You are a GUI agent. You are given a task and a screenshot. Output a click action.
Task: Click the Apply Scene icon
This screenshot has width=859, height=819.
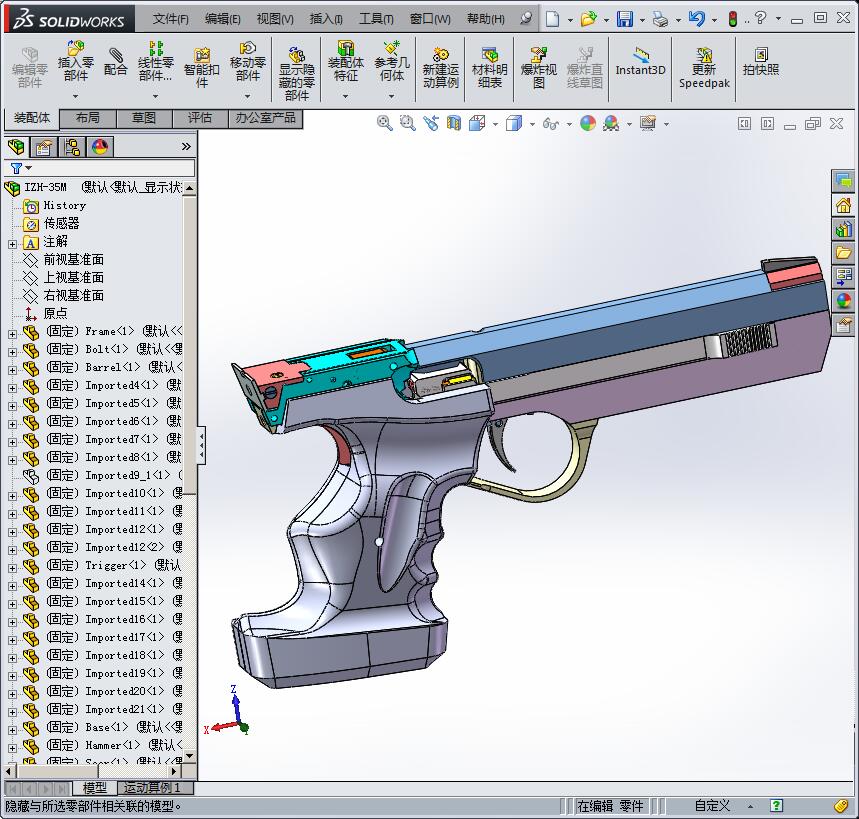[x=611, y=123]
